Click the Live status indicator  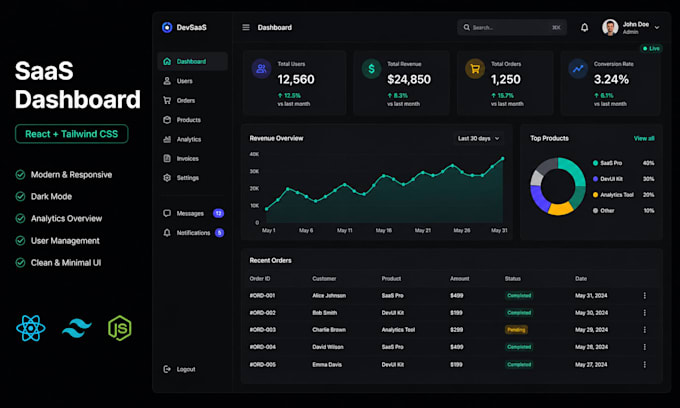651,48
